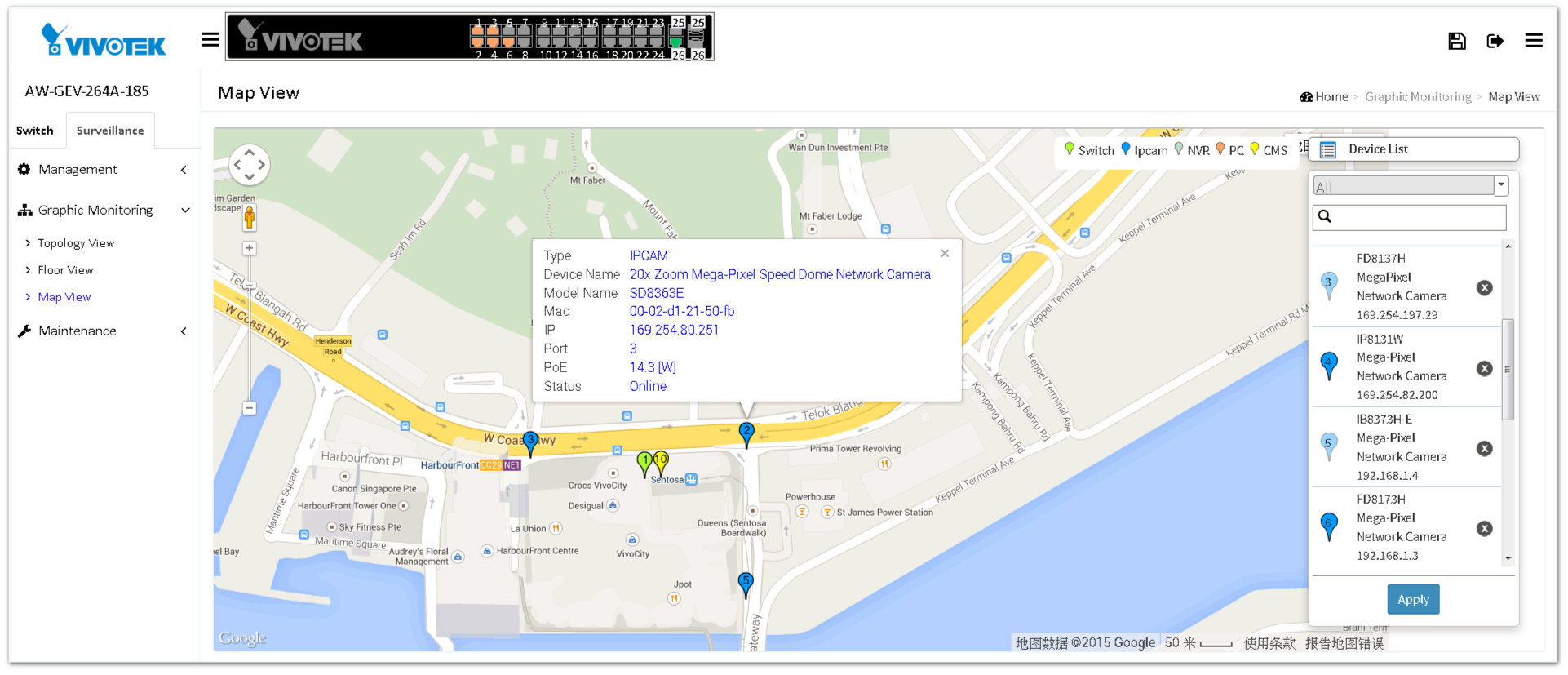Screen dimensions: 1568x675
Task: Click pin icon 4 beside IP8131W
Action: tap(1329, 366)
